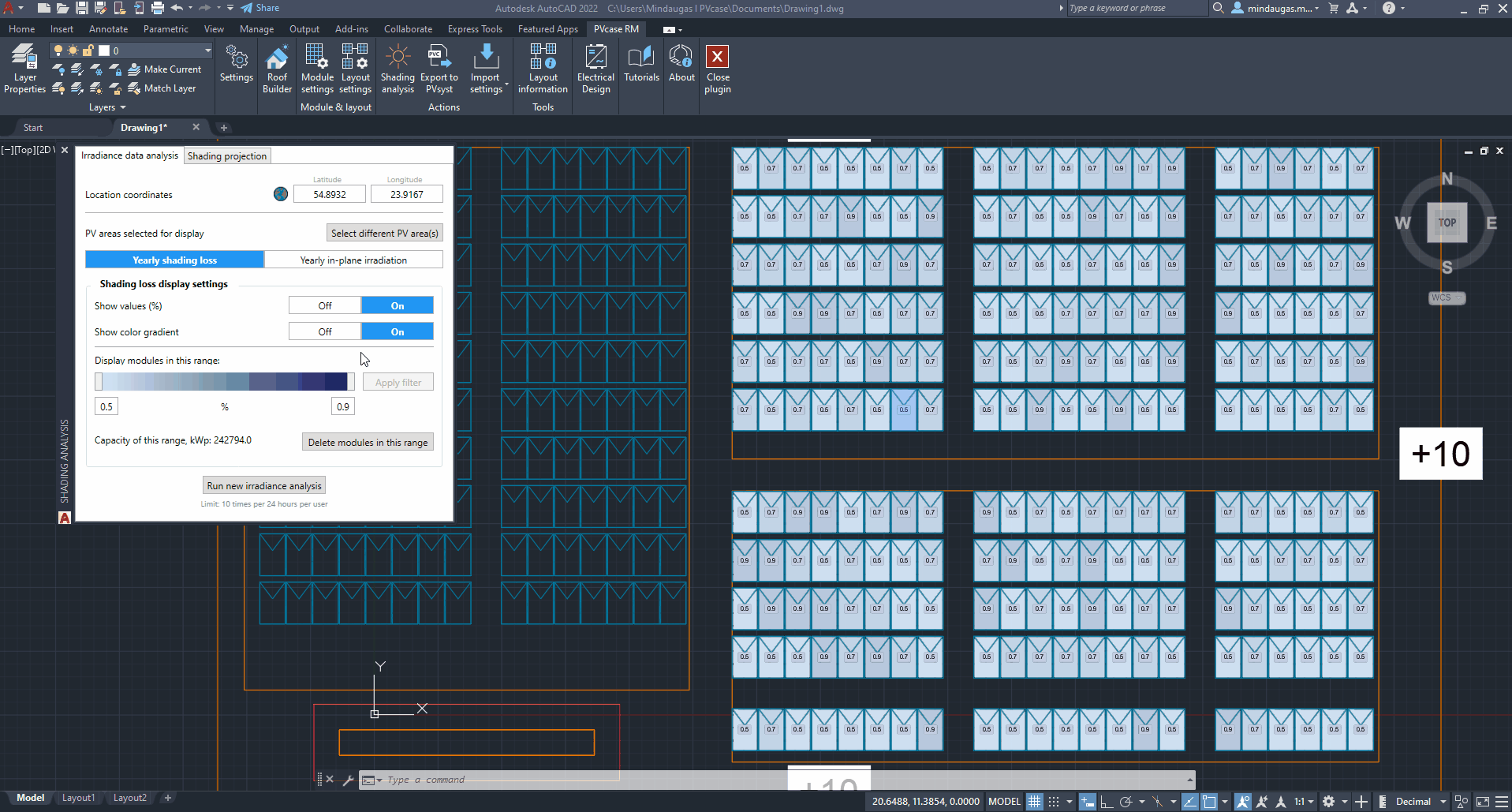Viewport: 1512px width, 812px height.
Task: Click Select different PV area(s) button
Action: click(384, 233)
